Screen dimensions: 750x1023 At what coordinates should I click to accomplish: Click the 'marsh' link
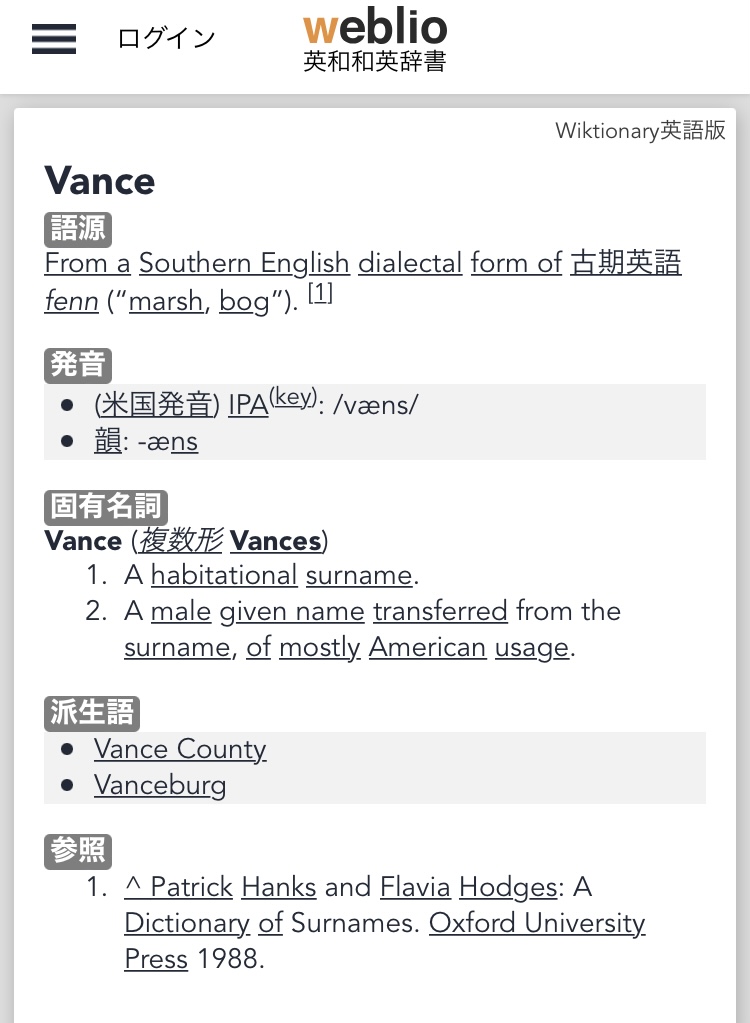(x=165, y=300)
